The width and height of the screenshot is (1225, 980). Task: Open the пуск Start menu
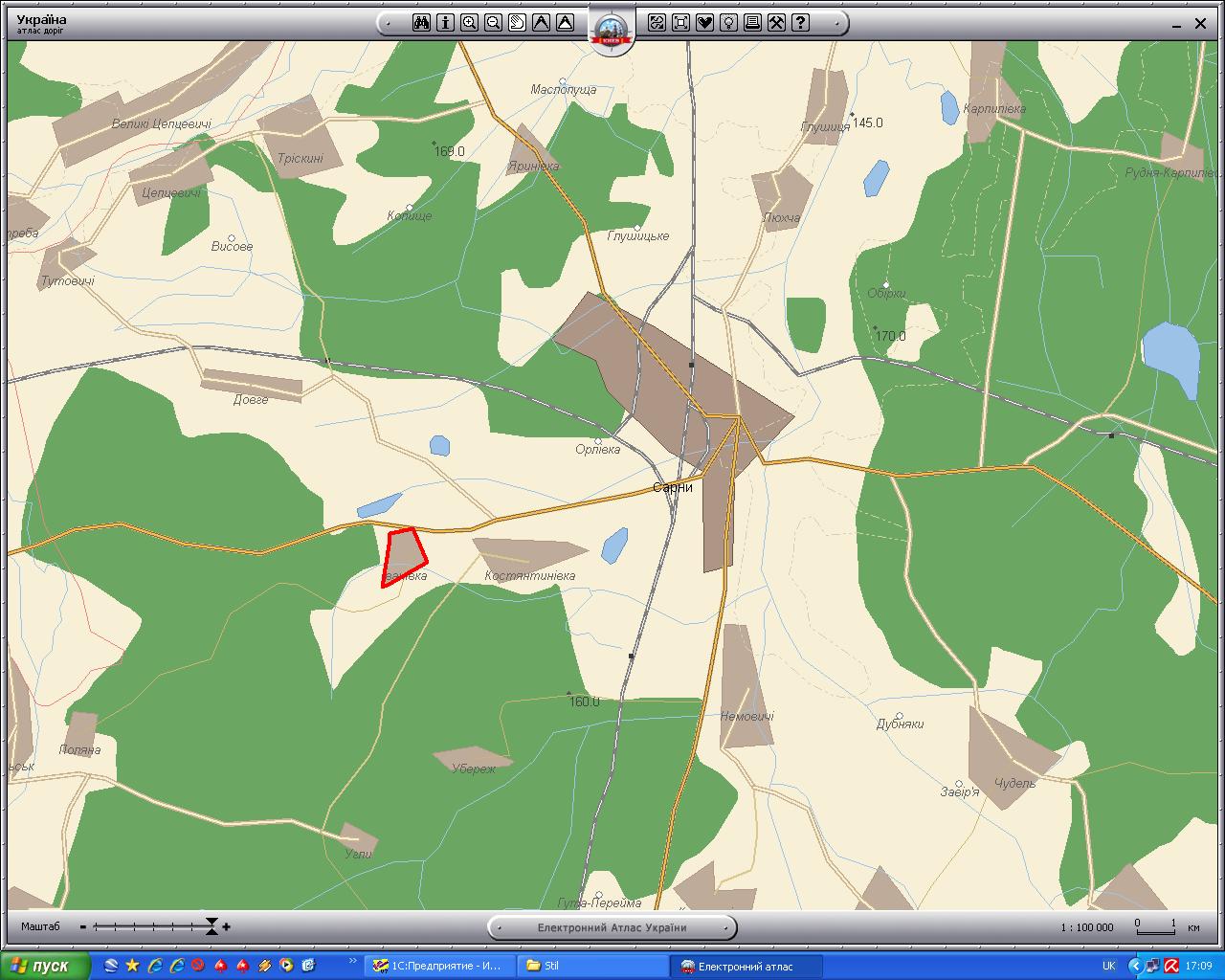point(46,966)
